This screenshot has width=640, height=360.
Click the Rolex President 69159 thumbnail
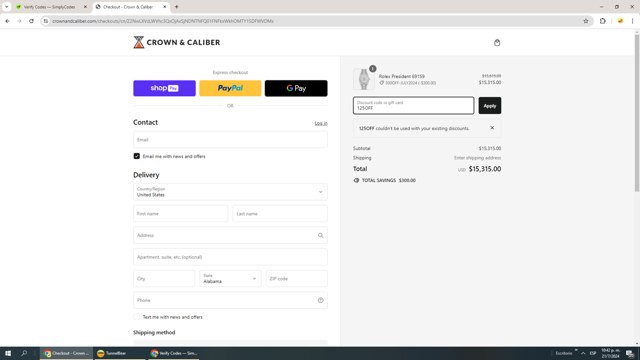pyautogui.click(x=364, y=79)
